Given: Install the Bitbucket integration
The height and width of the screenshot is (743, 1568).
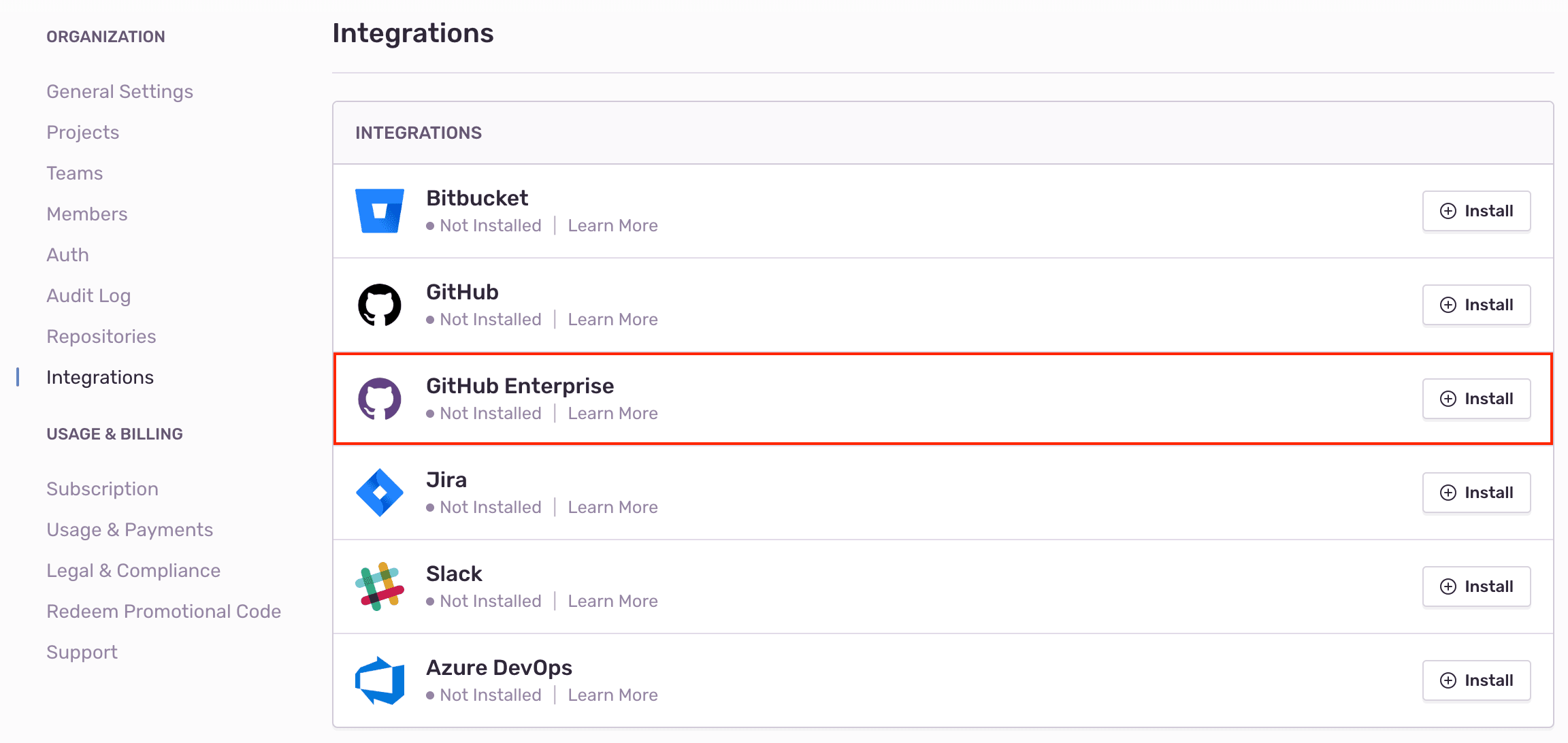Looking at the screenshot, I should (x=1476, y=211).
